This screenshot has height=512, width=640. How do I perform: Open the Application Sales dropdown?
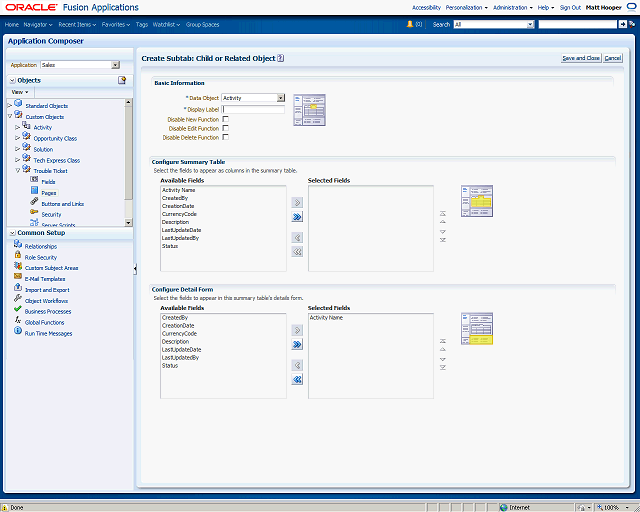(116, 65)
